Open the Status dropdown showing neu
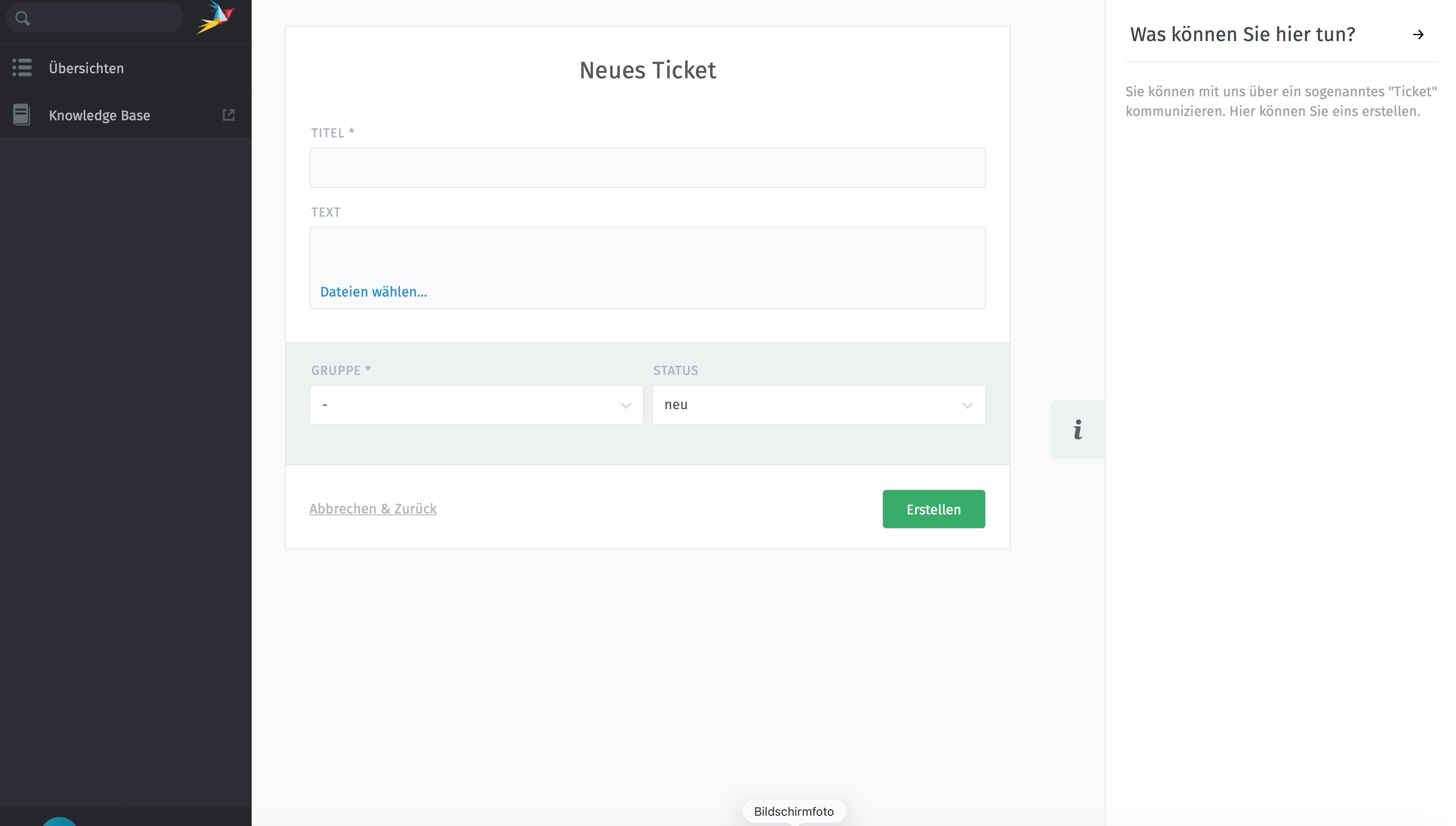 pyautogui.click(x=818, y=405)
